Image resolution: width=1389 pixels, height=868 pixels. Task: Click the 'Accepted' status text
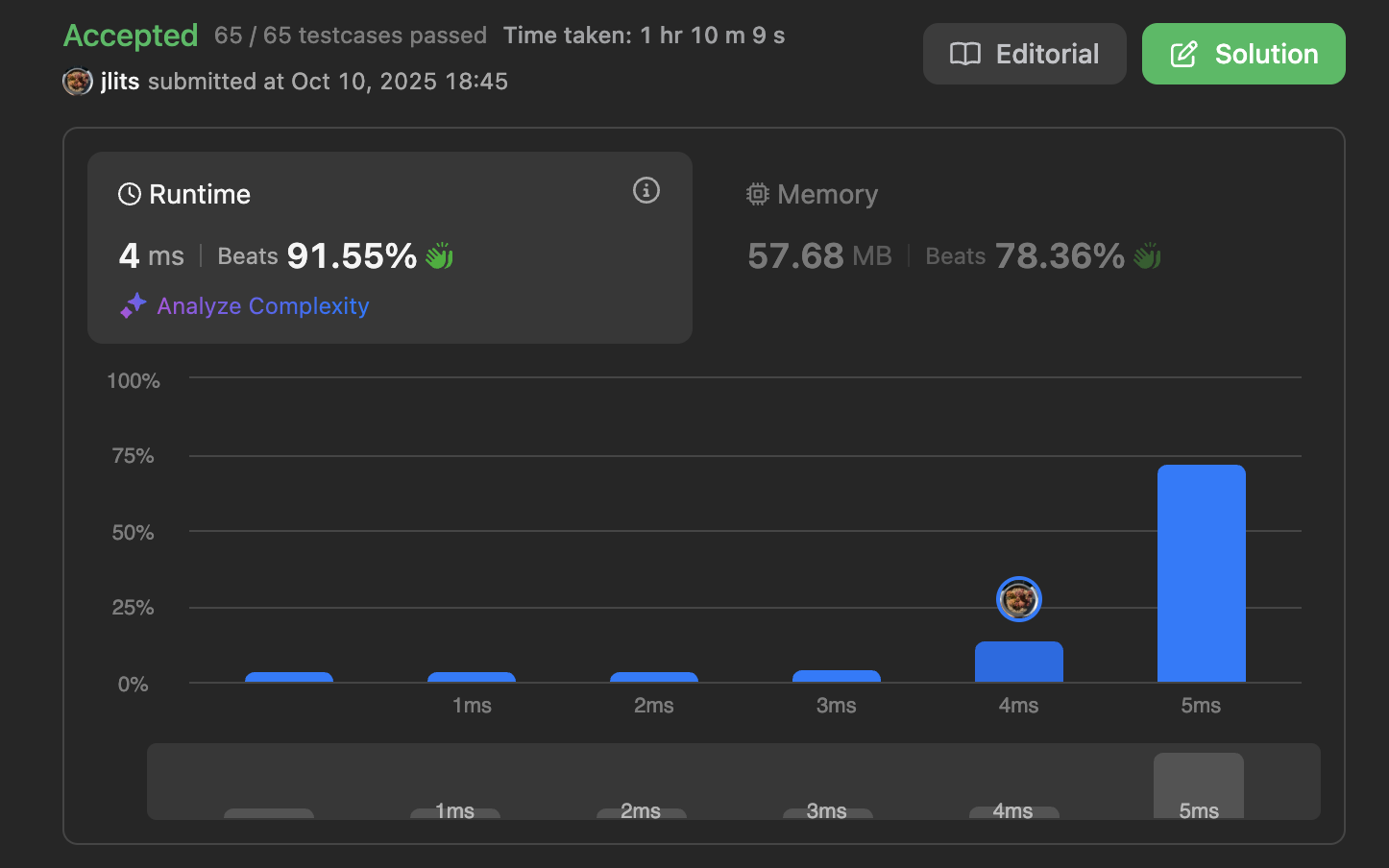pyautogui.click(x=131, y=36)
